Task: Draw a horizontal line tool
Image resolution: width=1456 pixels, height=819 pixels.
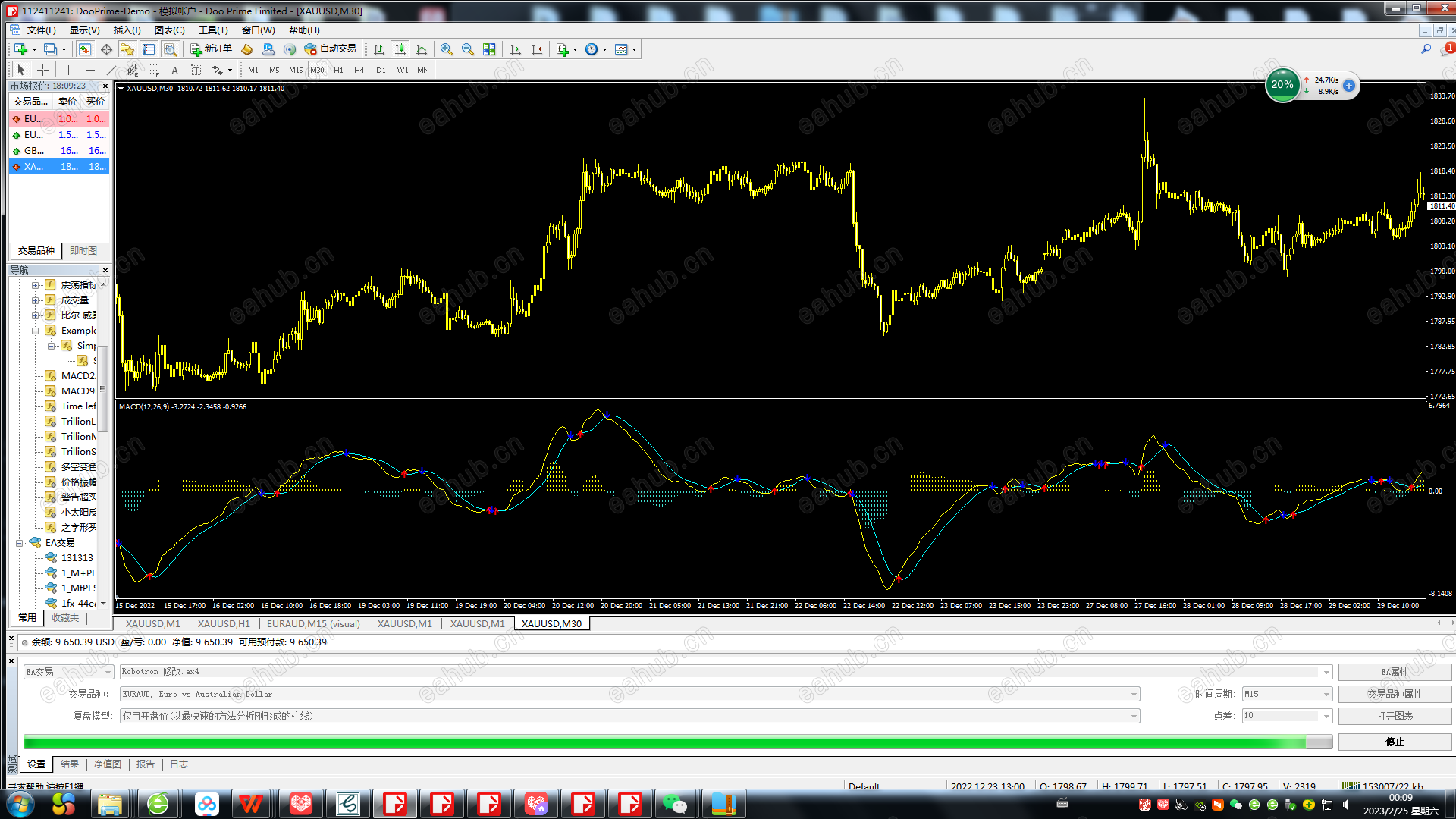Action: [90, 70]
